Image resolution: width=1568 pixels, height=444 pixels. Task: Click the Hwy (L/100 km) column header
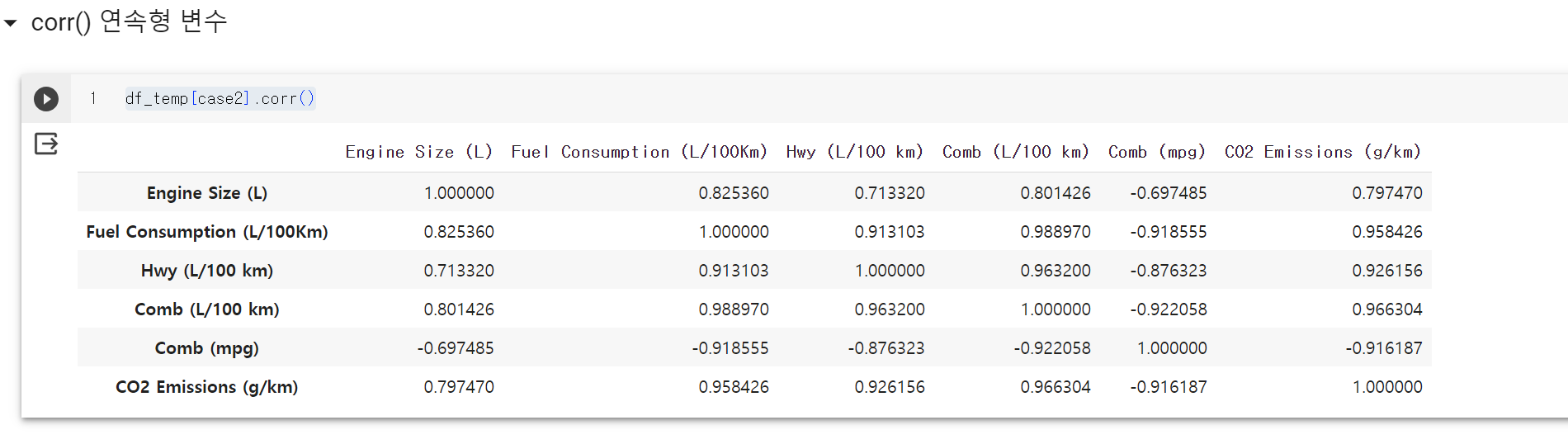click(x=854, y=152)
